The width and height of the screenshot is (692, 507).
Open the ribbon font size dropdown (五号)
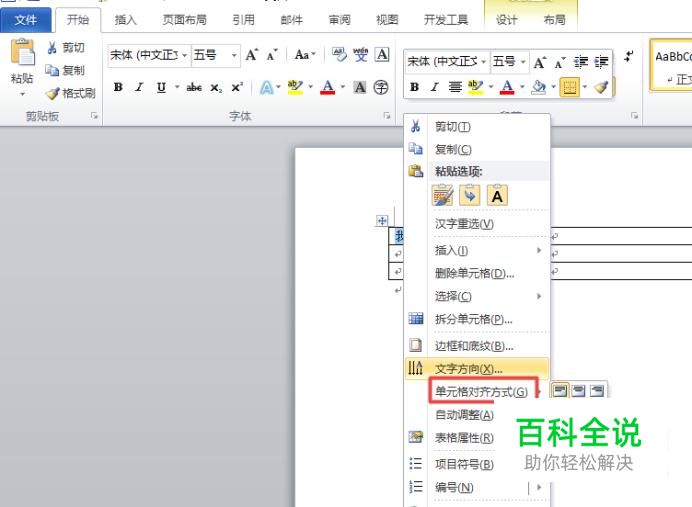pos(234,55)
